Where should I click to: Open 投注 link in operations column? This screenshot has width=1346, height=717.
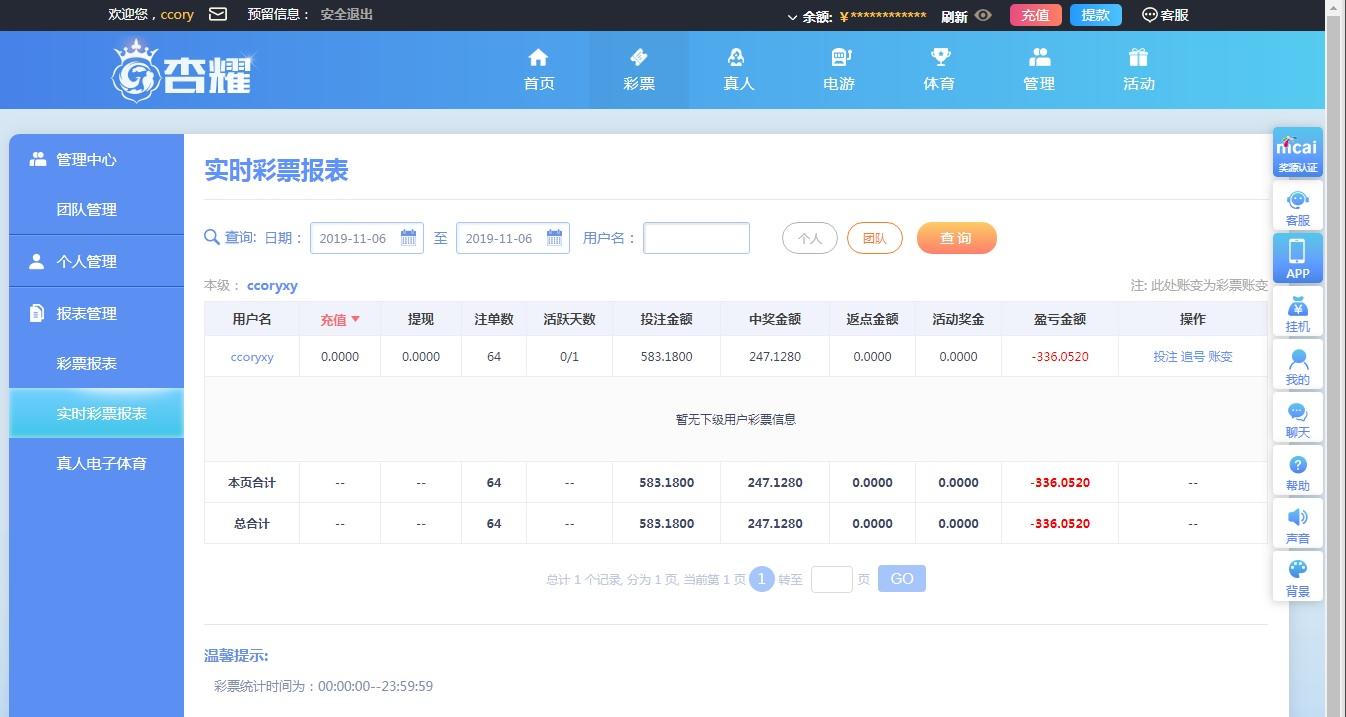1165,356
